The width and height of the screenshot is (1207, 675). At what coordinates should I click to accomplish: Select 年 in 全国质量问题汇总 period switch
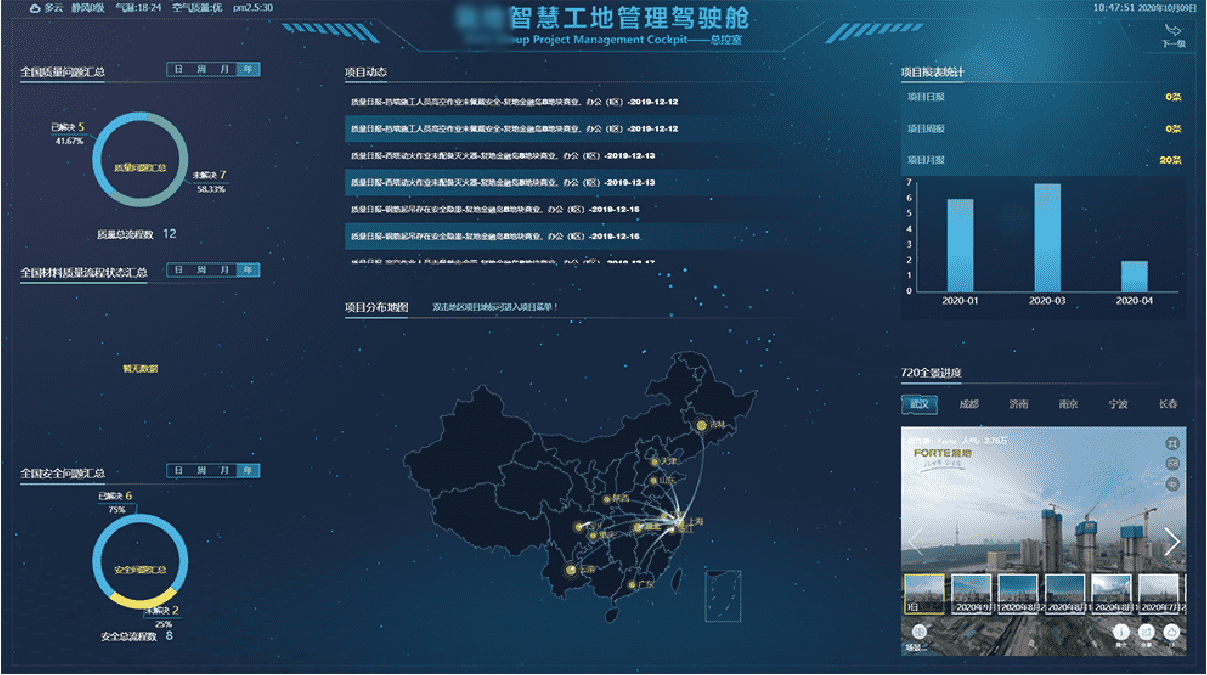[x=248, y=70]
